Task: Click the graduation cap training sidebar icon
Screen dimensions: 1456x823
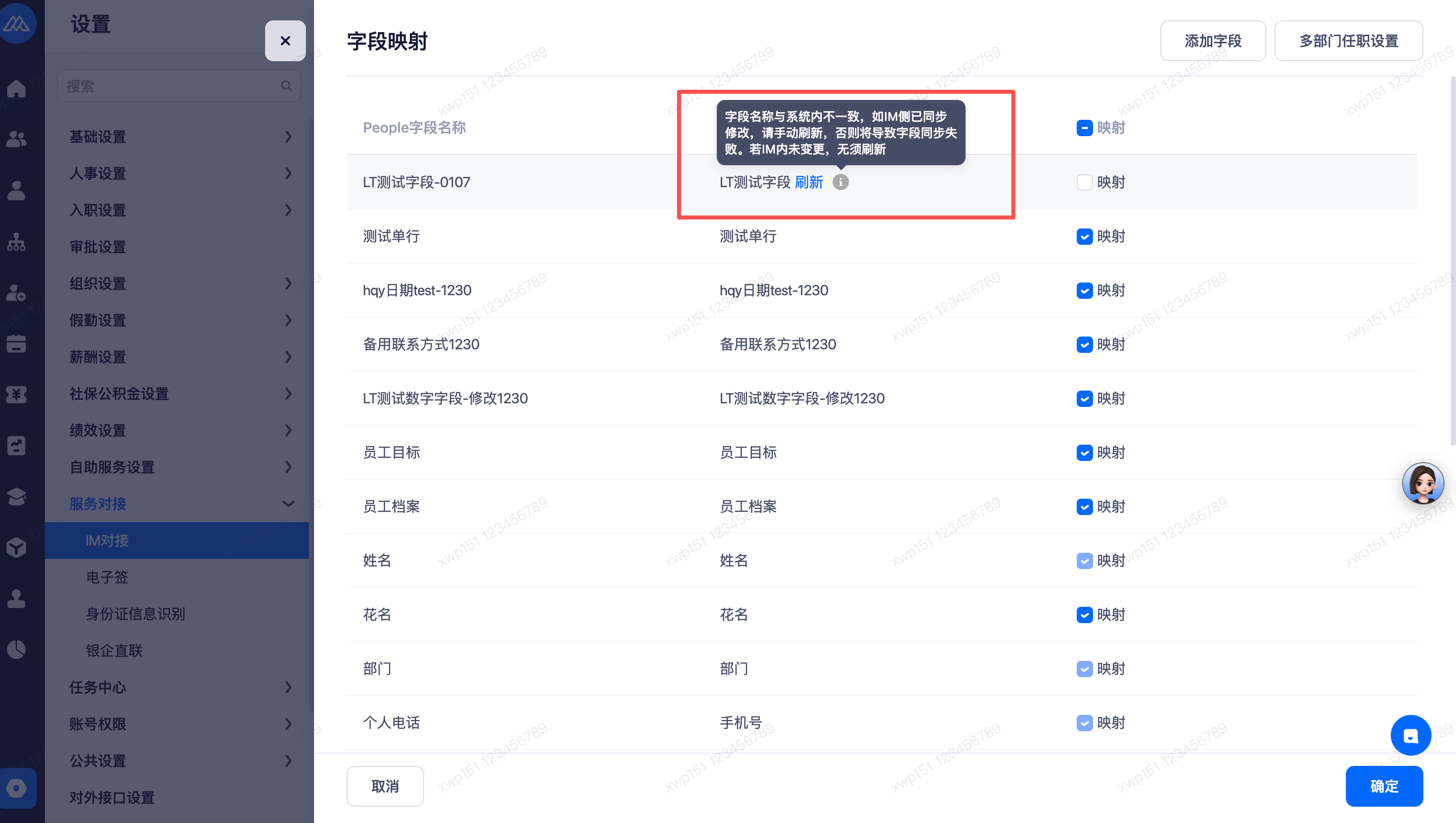Action: coord(16,496)
